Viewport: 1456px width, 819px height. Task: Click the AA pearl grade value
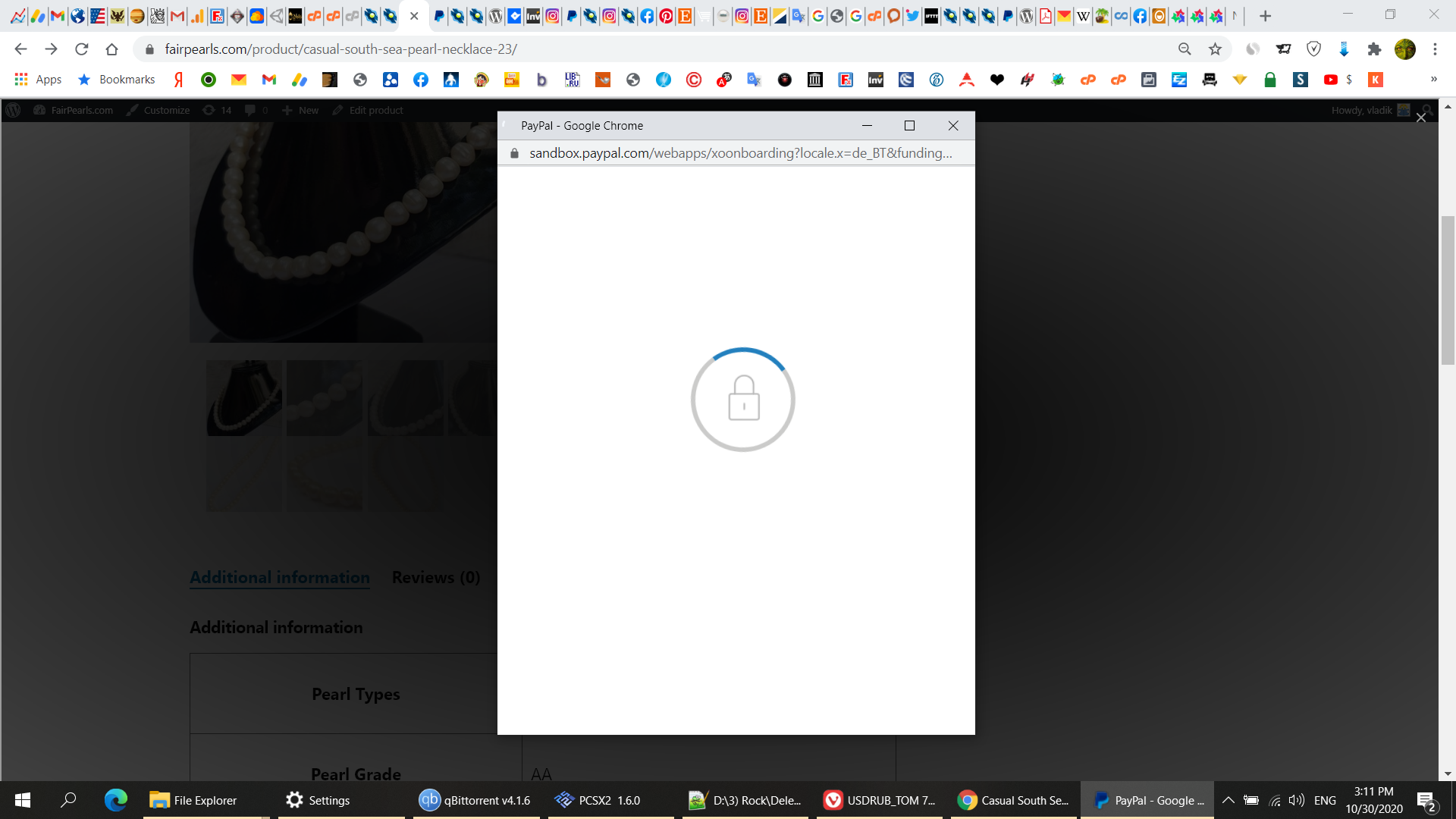[x=541, y=774]
